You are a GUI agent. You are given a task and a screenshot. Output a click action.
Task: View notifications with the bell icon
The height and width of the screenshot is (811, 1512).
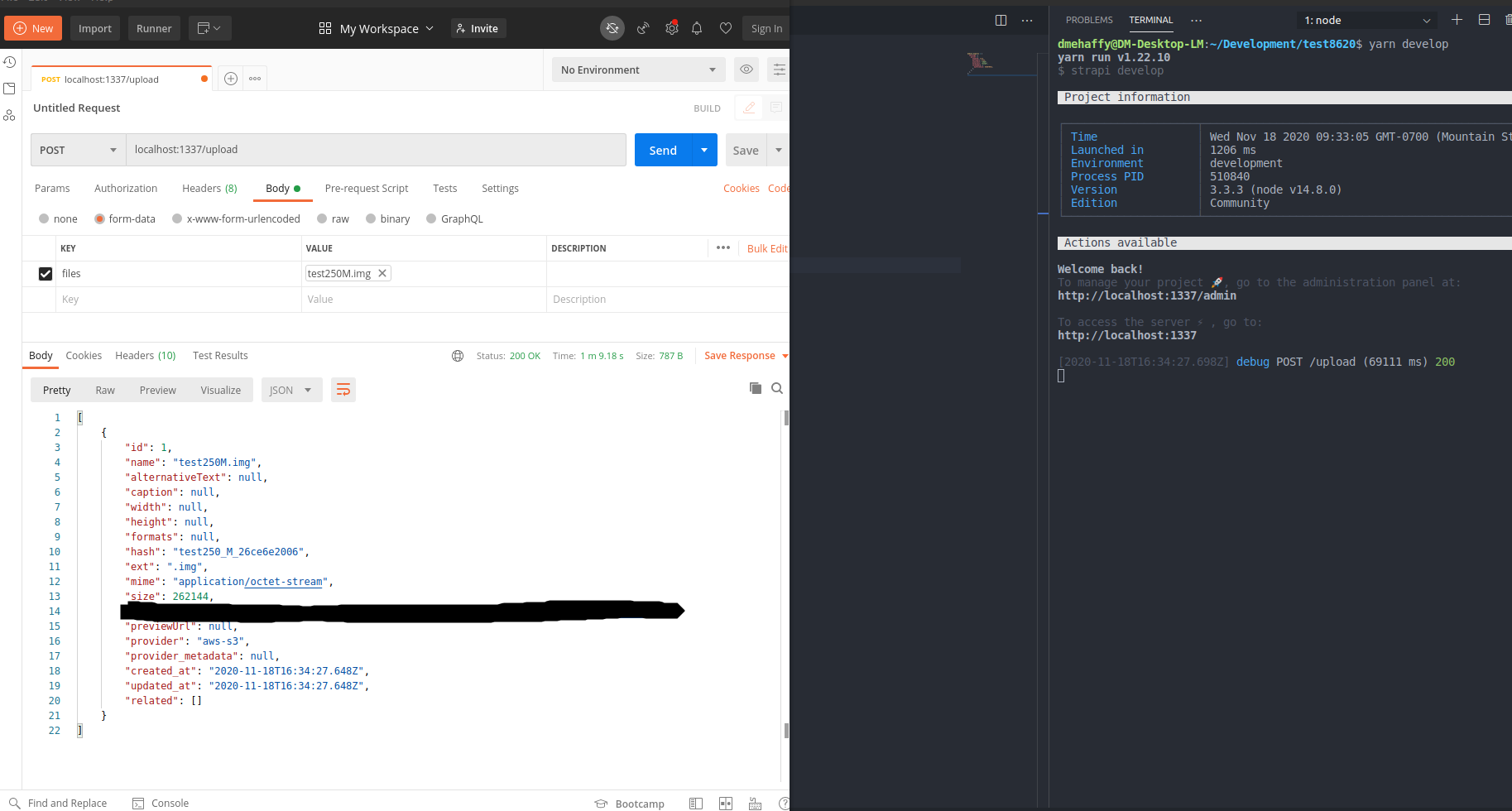pyautogui.click(x=697, y=27)
